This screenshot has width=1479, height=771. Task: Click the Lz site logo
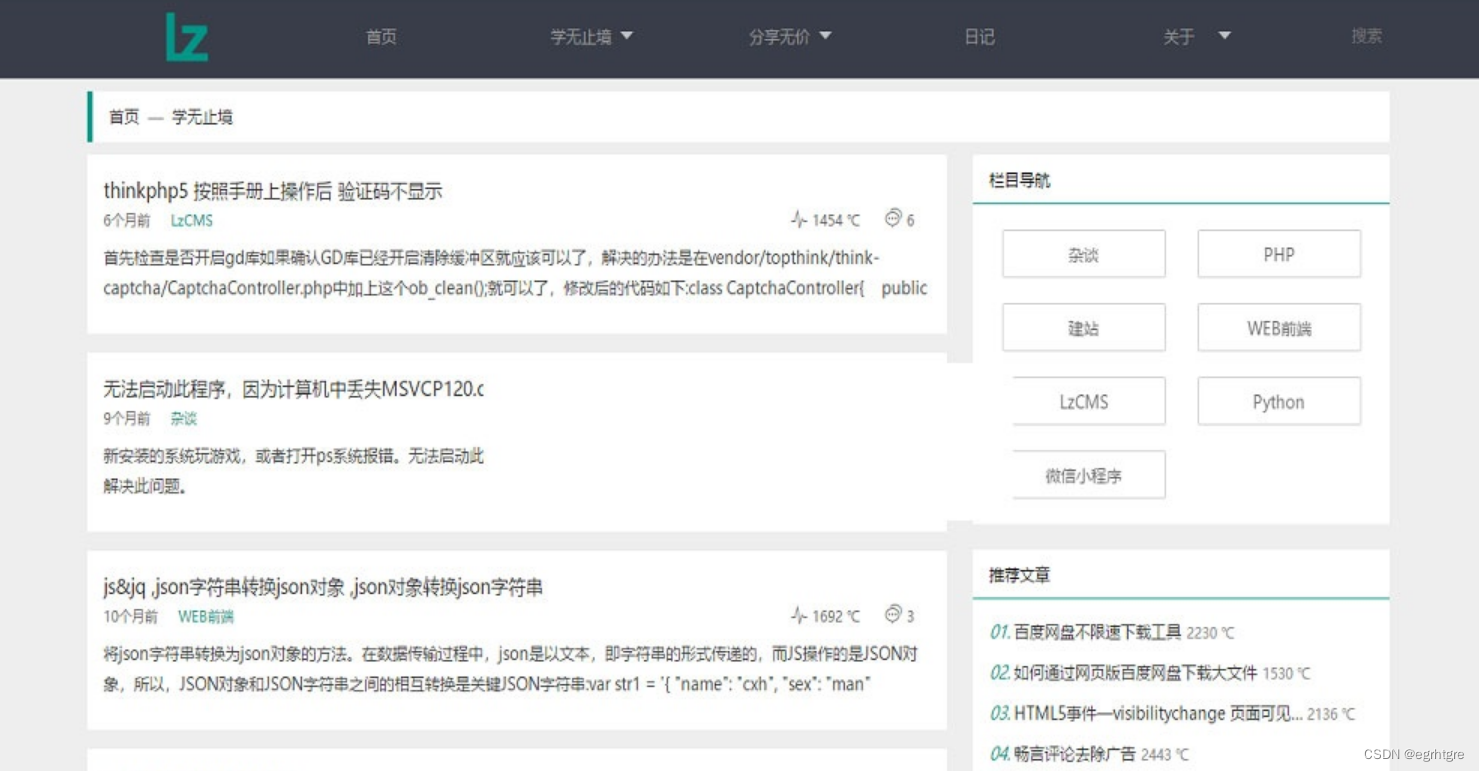pyautogui.click(x=187, y=37)
